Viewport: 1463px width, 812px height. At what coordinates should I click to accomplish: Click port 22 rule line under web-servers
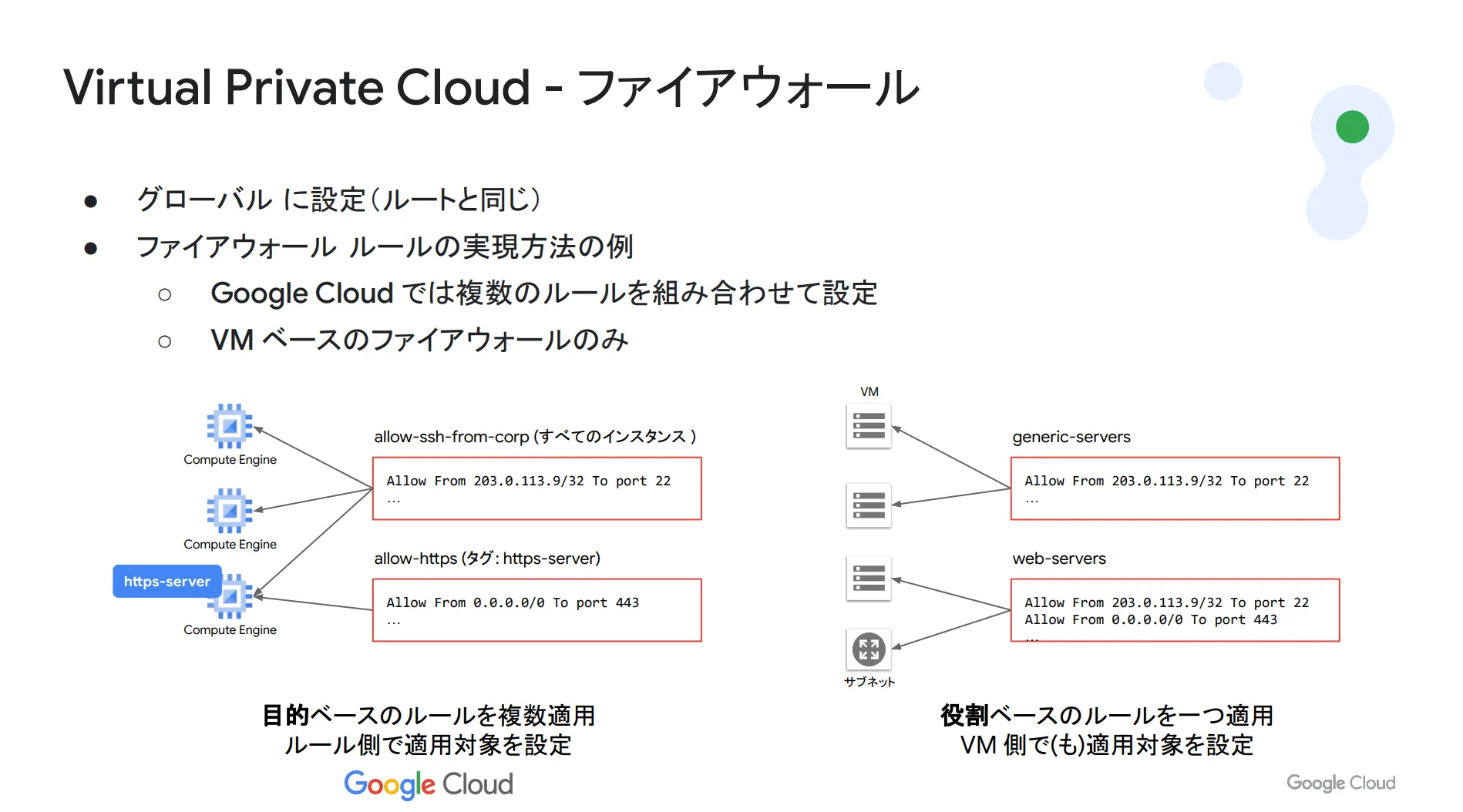pos(1167,602)
